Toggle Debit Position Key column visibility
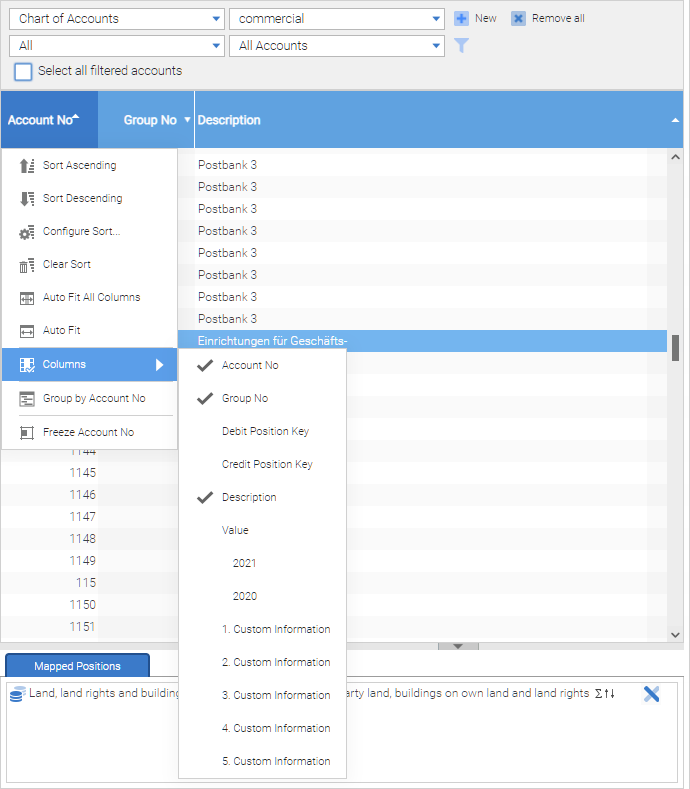The width and height of the screenshot is (690, 789). pos(265,431)
